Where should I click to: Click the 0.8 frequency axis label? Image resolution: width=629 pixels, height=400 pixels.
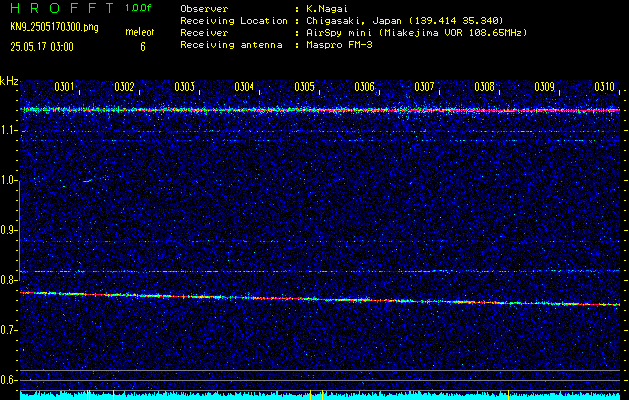click(x=7, y=280)
